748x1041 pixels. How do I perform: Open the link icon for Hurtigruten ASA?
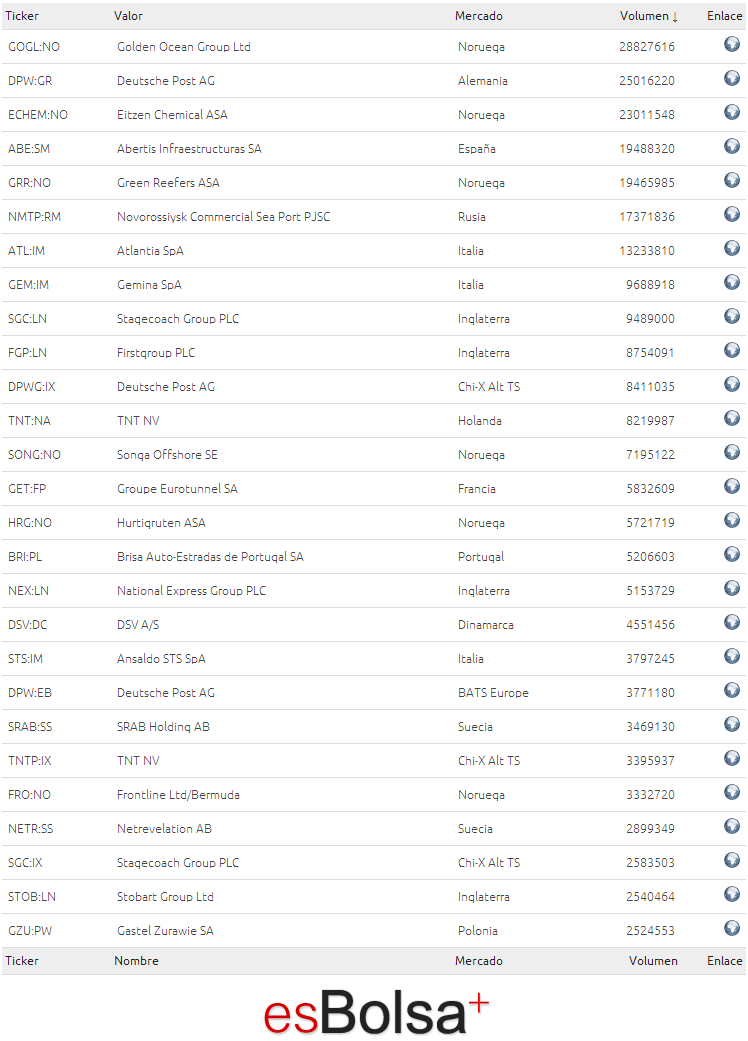731,520
